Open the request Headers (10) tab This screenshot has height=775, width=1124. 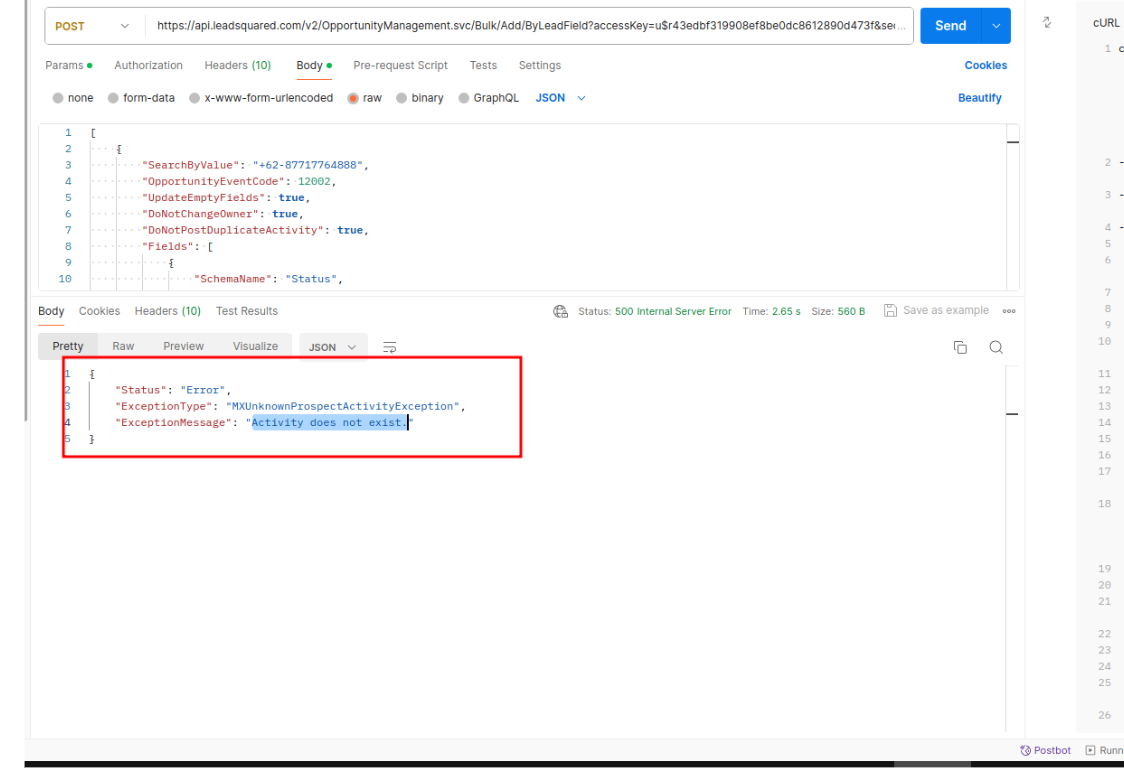[x=237, y=65]
